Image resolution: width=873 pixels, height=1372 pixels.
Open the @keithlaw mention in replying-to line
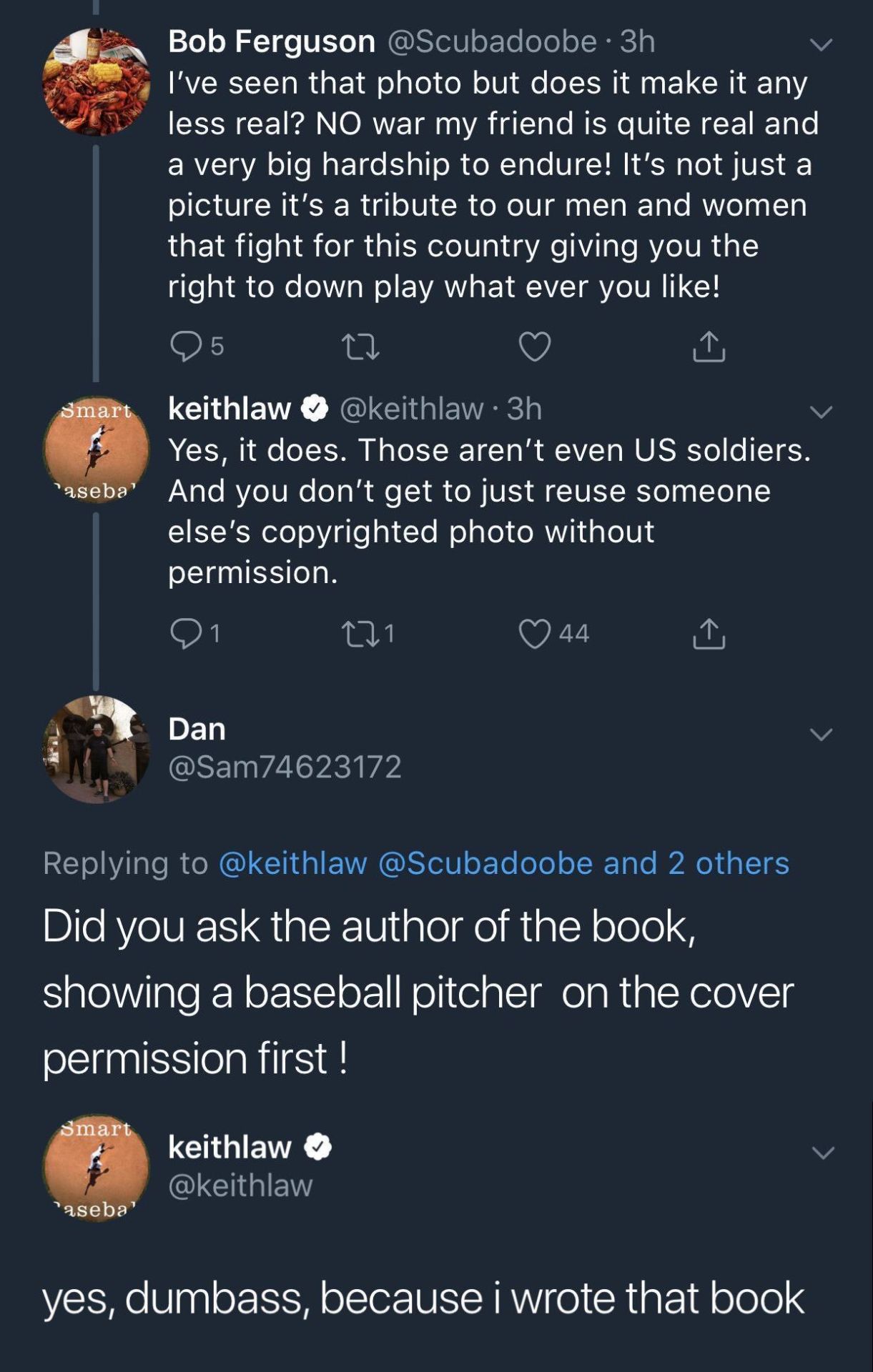point(292,863)
